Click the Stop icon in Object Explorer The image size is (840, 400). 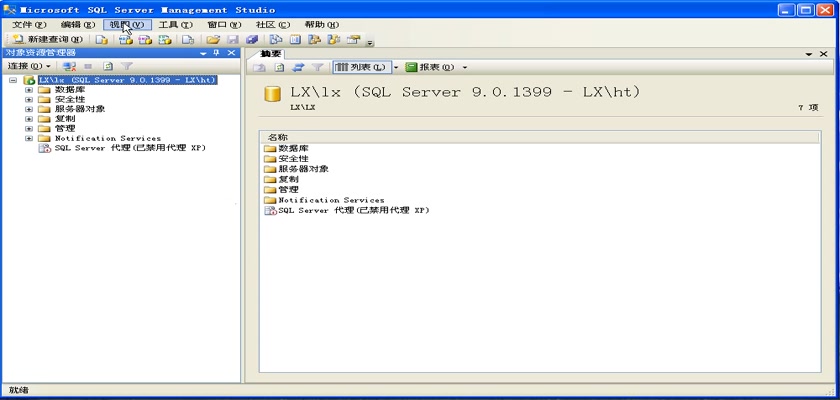(88, 66)
